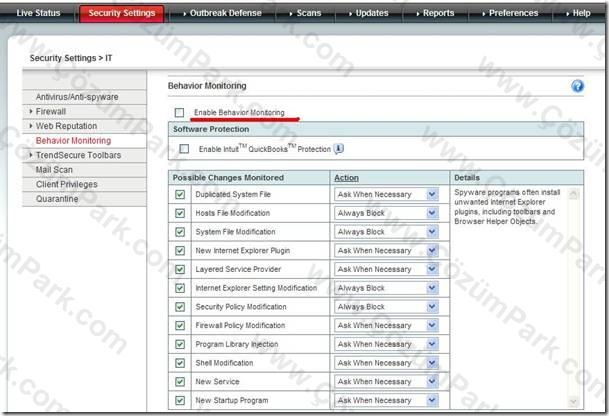
Task: Open action dropdown for Program Library Injection
Action: [386, 344]
